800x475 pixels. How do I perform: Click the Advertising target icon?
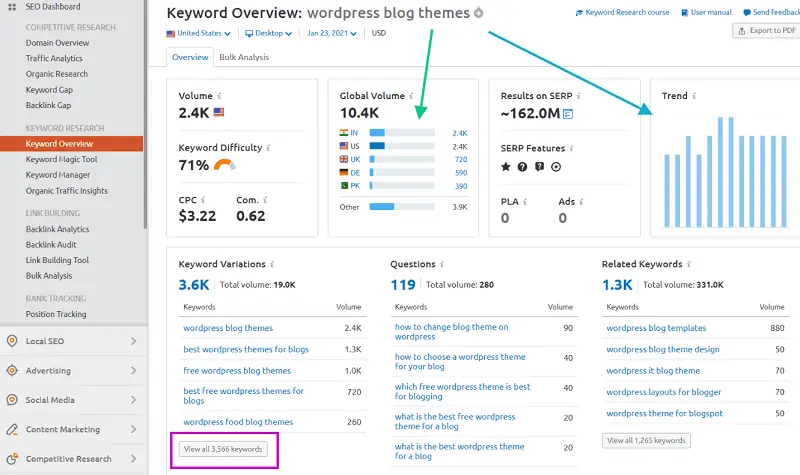(12, 370)
